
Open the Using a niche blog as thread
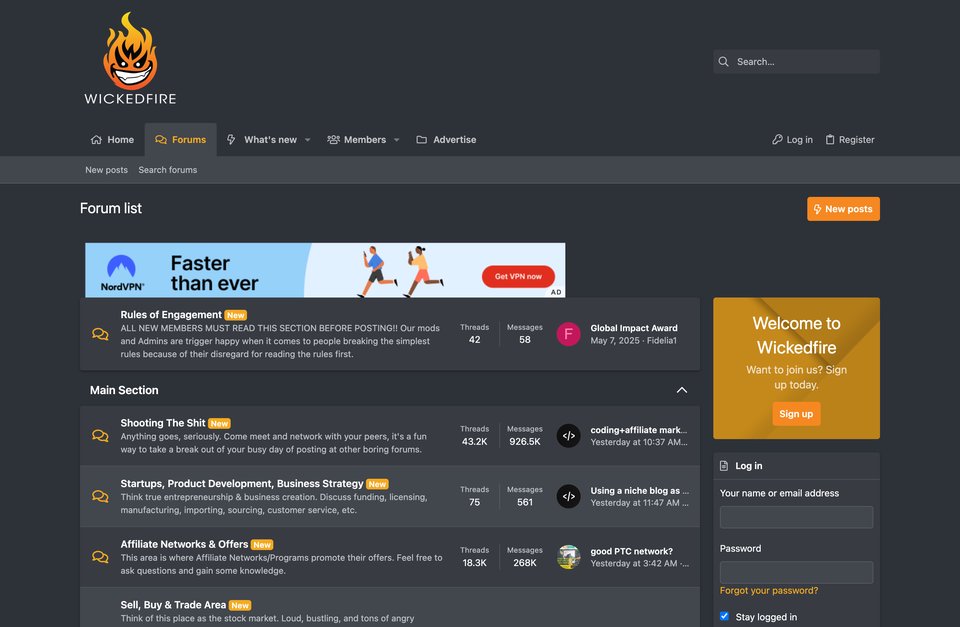(x=639, y=490)
